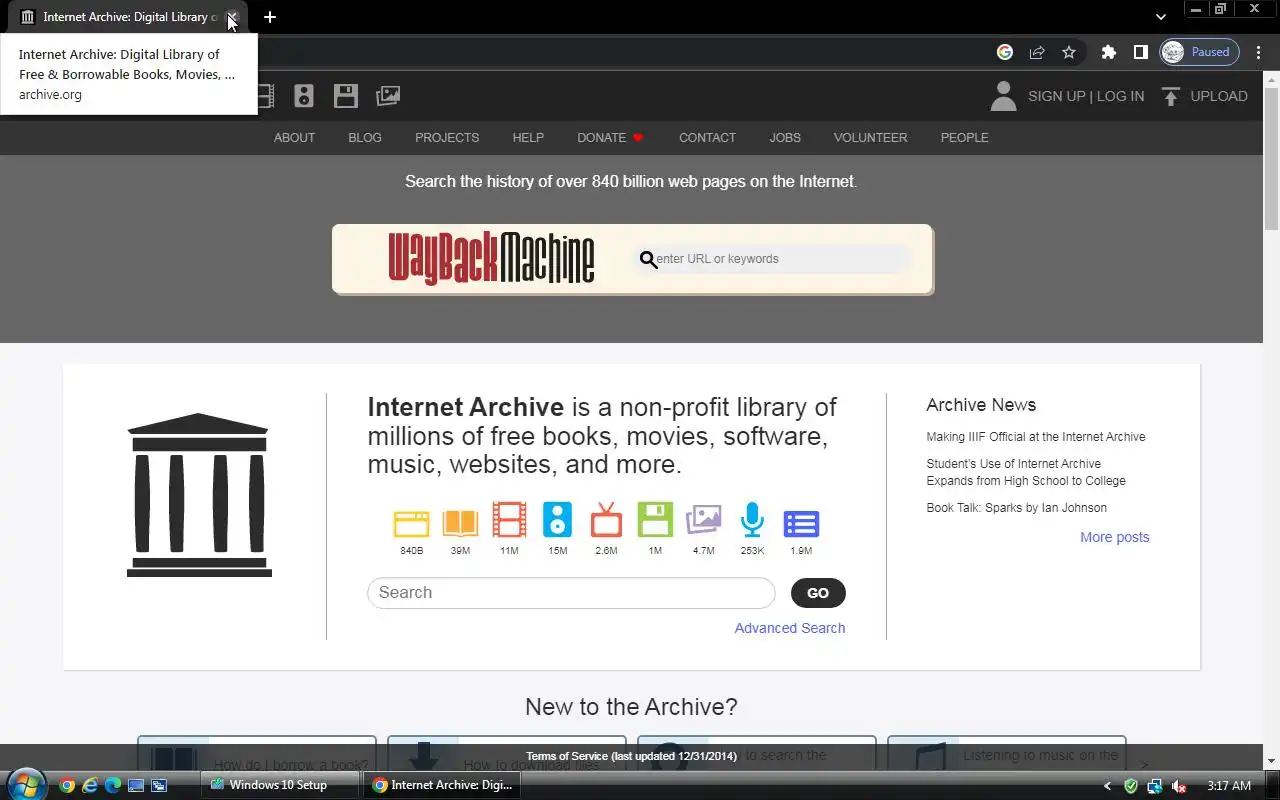
Task: Open the CONTACT menu item
Action: [x=707, y=138]
